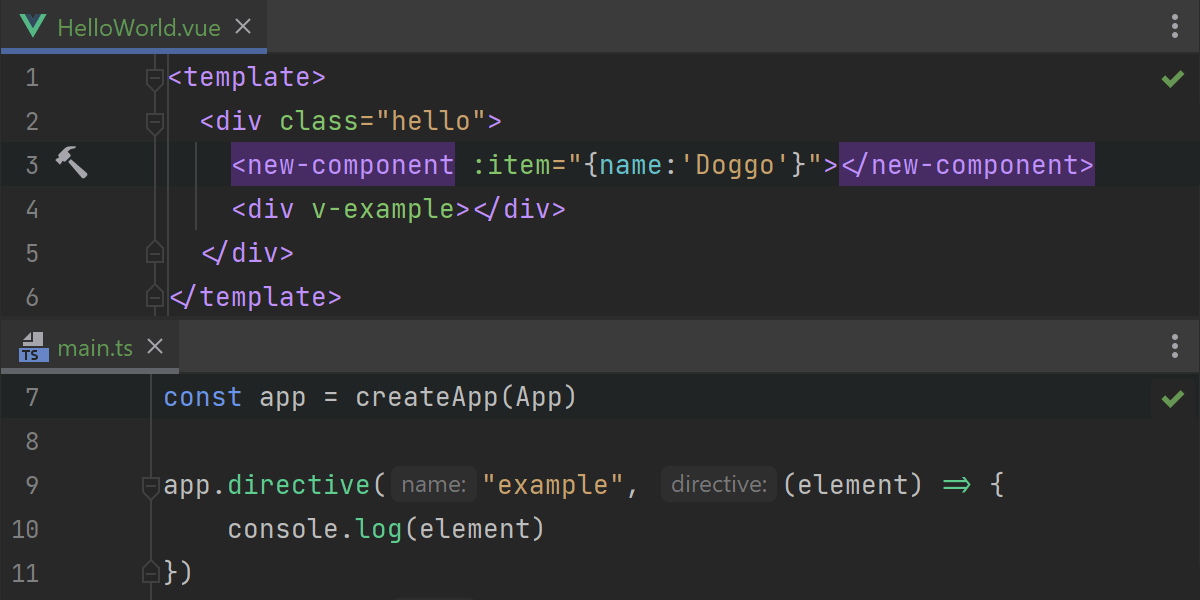Click the Vue logo icon on HelloWorld.vue tab
This screenshot has height=600, width=1200.
[x=33, y=27]
